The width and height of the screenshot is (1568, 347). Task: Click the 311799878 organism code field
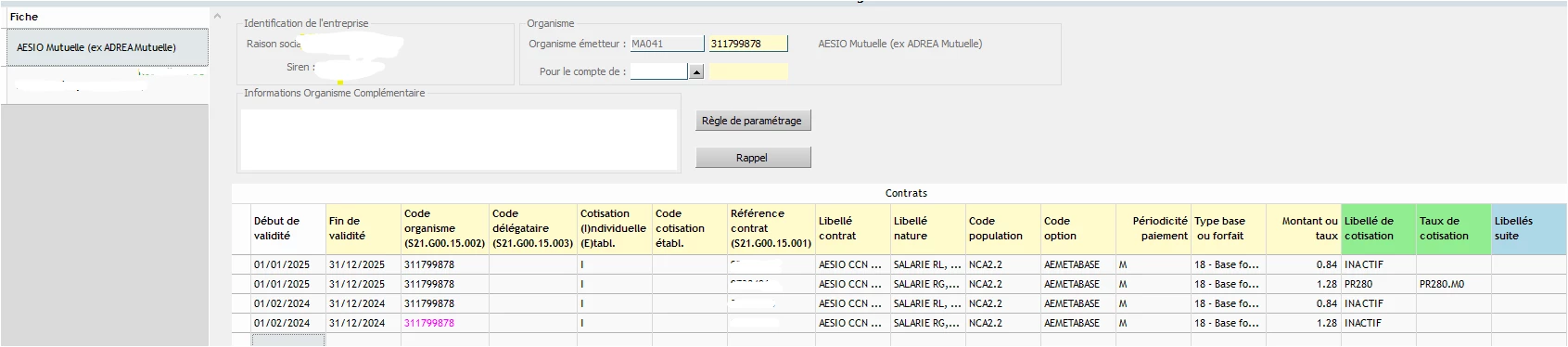tap(748, 44)
